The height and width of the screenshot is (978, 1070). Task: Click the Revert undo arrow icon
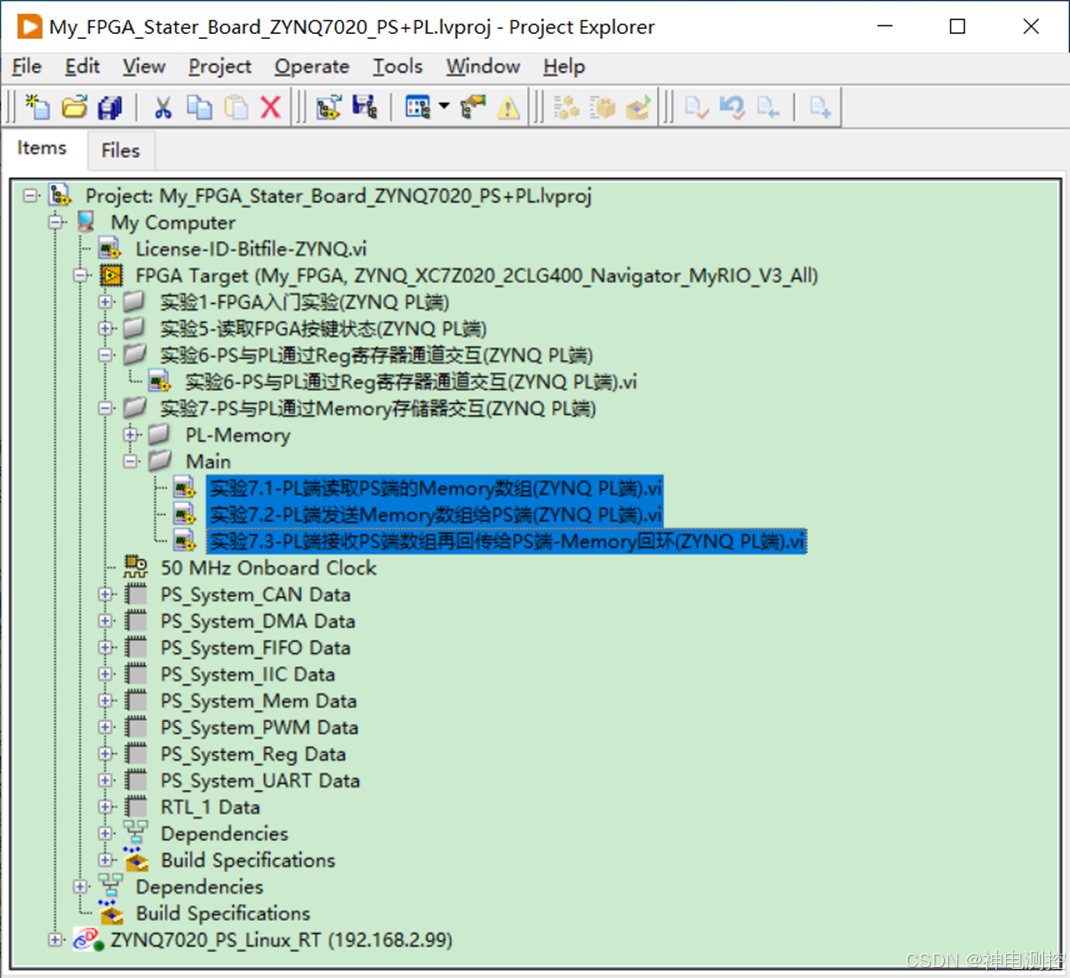(x=733, y=107)
